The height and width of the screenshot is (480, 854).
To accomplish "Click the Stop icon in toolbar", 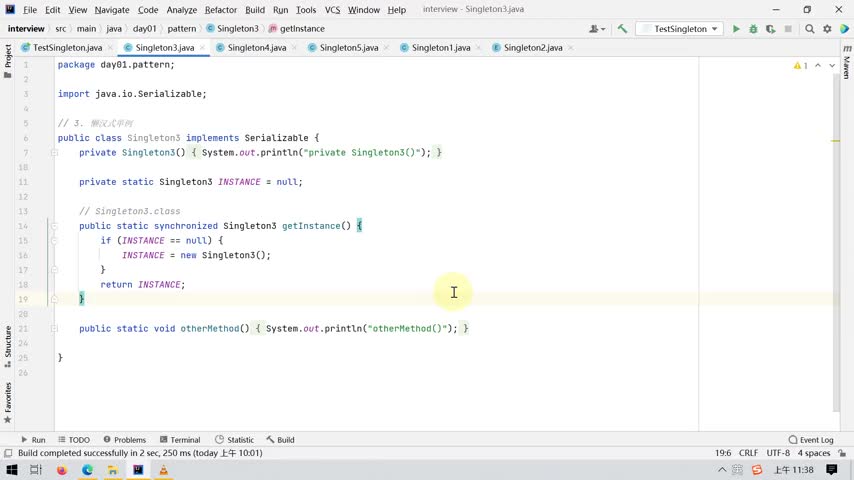I will (788, 29).
